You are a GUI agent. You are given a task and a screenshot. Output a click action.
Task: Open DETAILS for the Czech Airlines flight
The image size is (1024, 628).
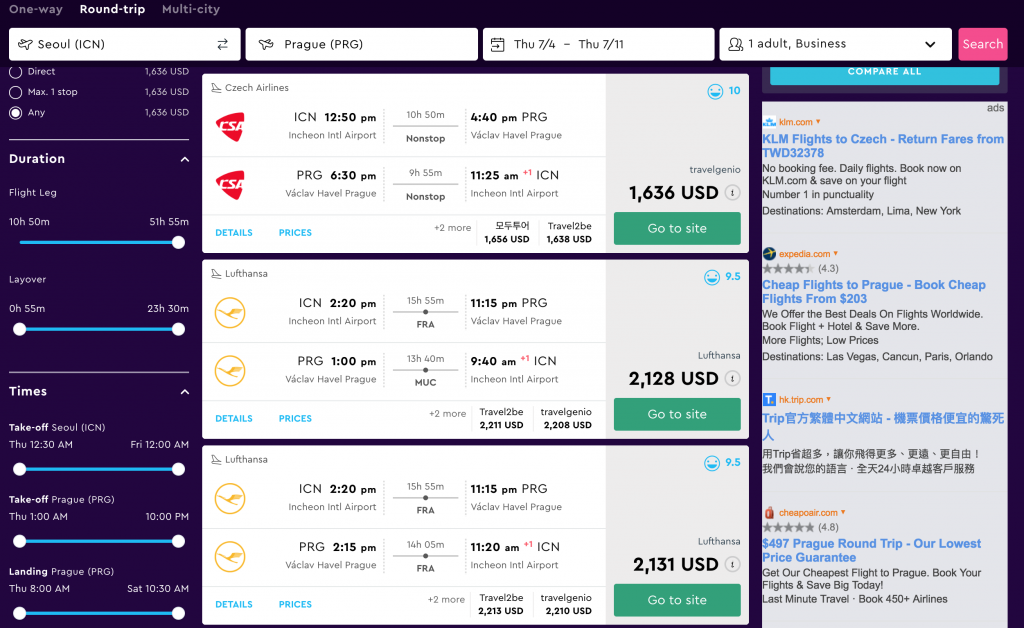234,232
